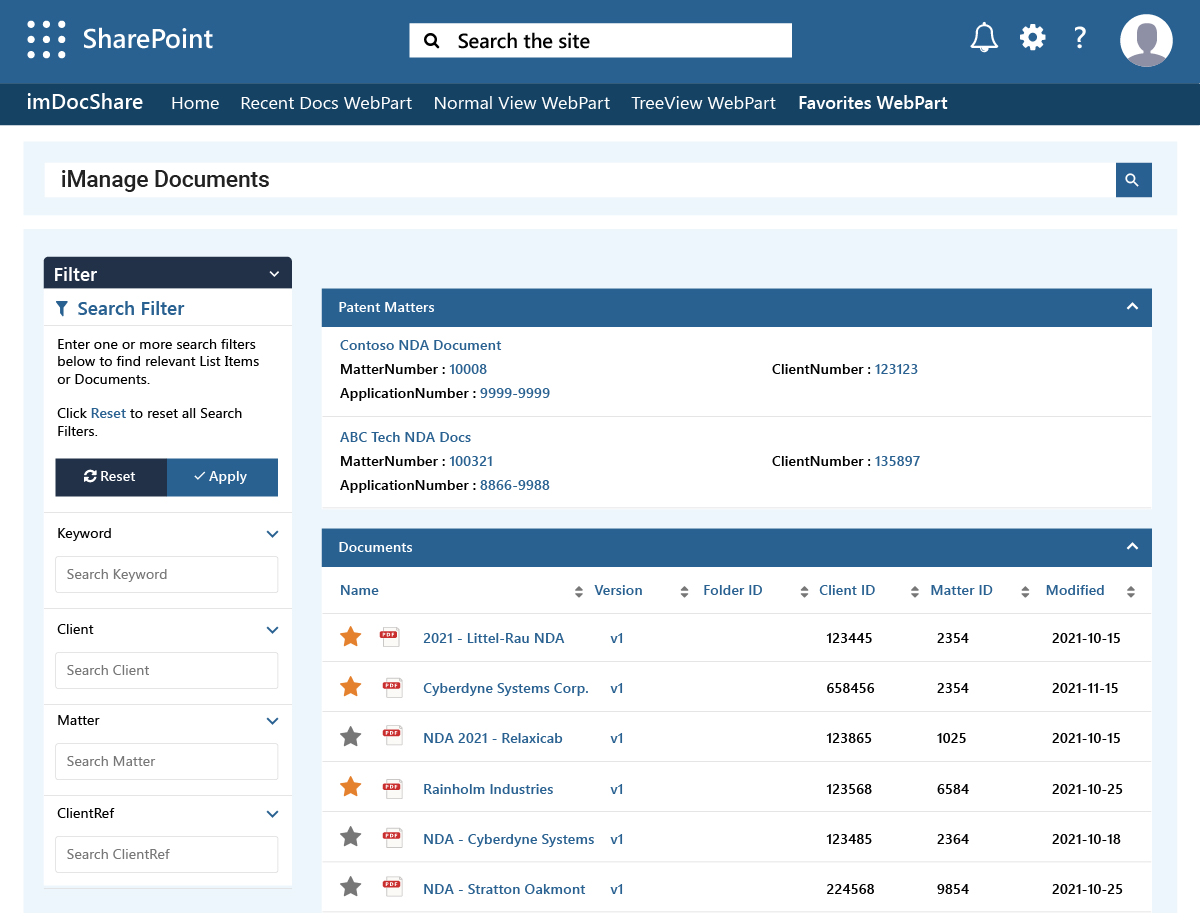
Task: Click the Search Filter funnel icon
Action: pos(62,308)
